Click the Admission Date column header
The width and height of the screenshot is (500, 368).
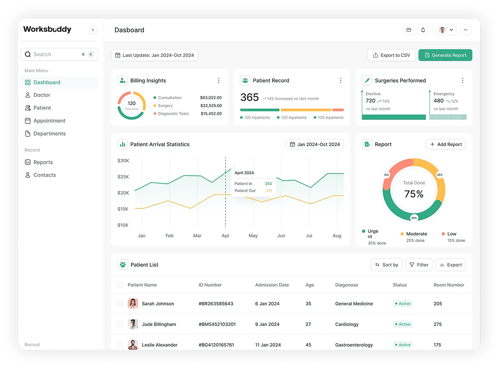[272, 285]
